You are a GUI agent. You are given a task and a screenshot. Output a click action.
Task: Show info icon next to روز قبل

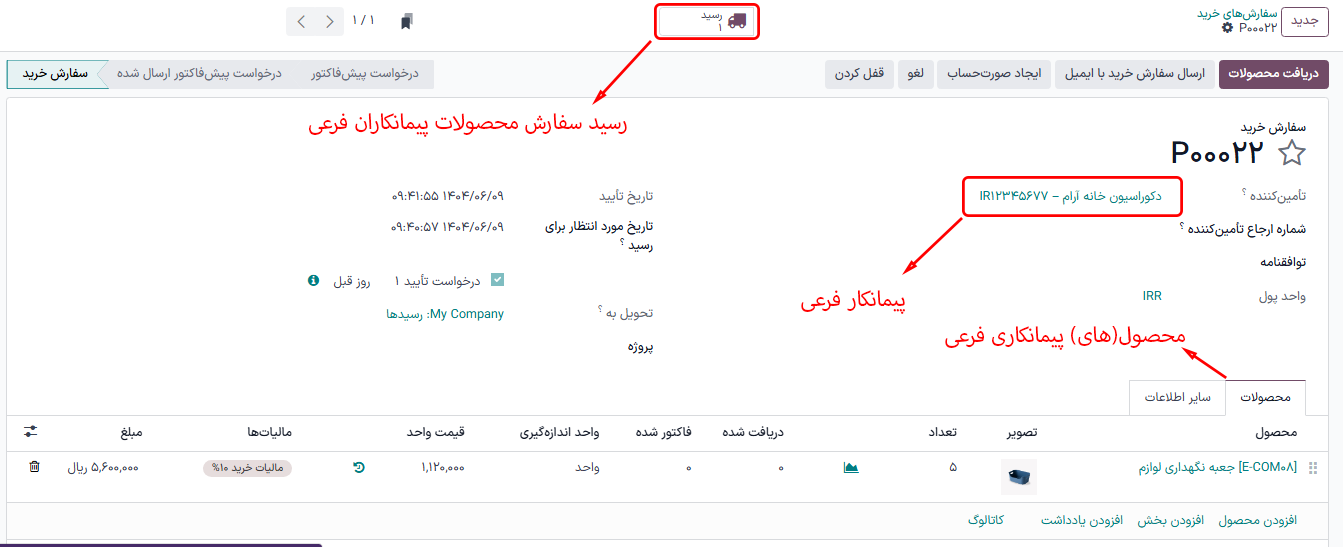tap(313, 281)
